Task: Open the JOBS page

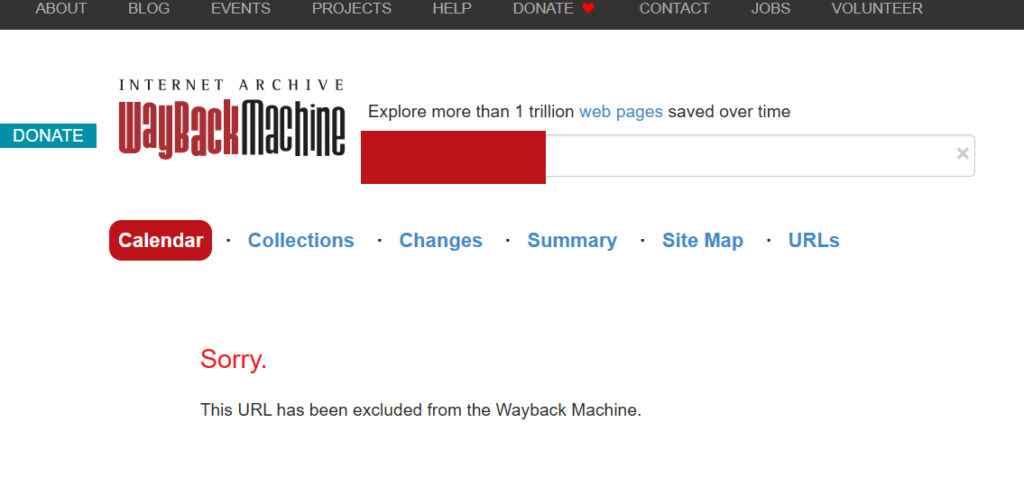Action: point(771,8)
